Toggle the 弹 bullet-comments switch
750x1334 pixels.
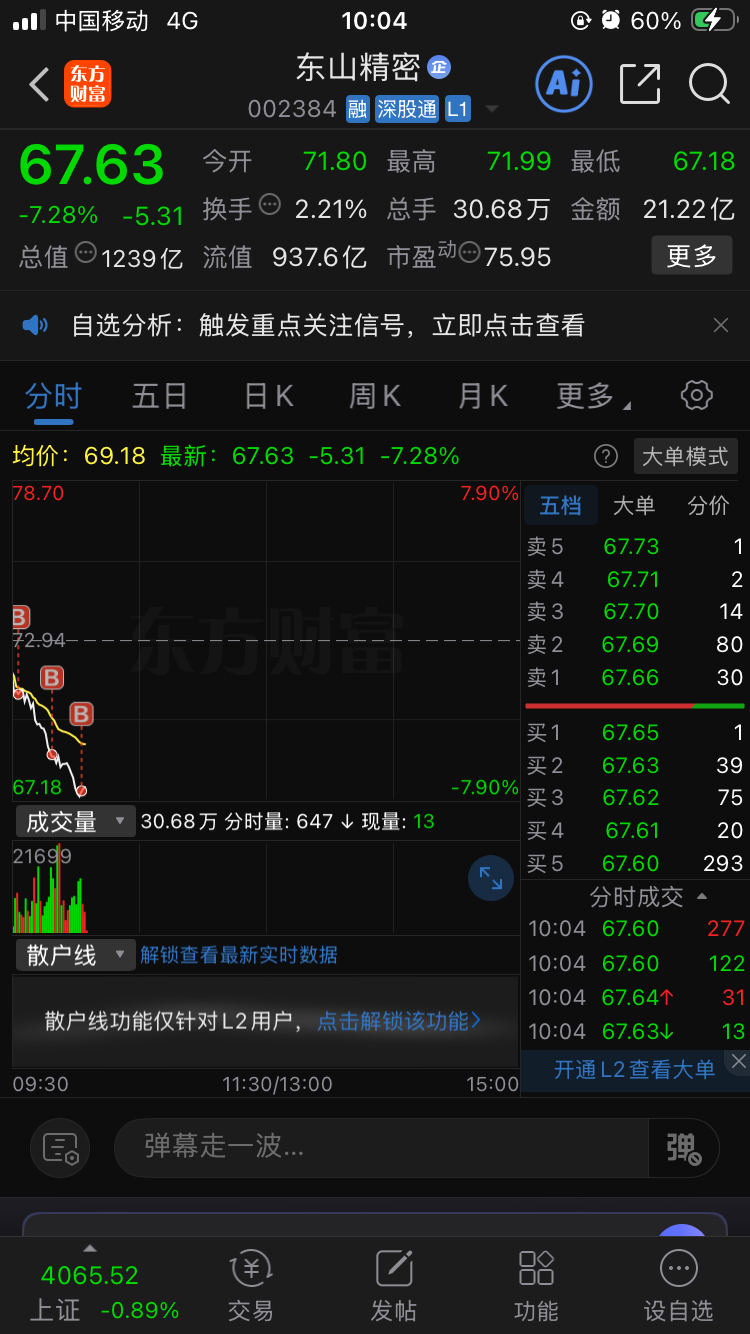[685, 1147]
